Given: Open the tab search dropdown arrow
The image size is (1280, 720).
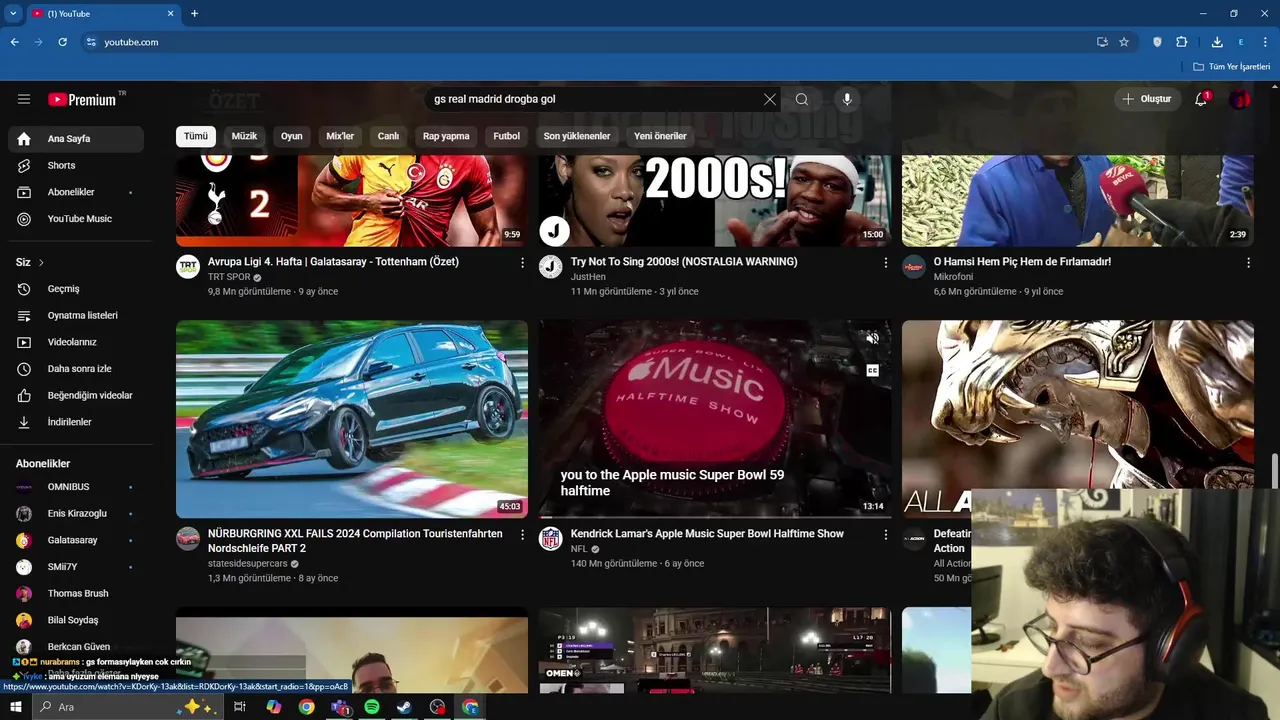Looking at the screenshot, I should click(13, 14).
